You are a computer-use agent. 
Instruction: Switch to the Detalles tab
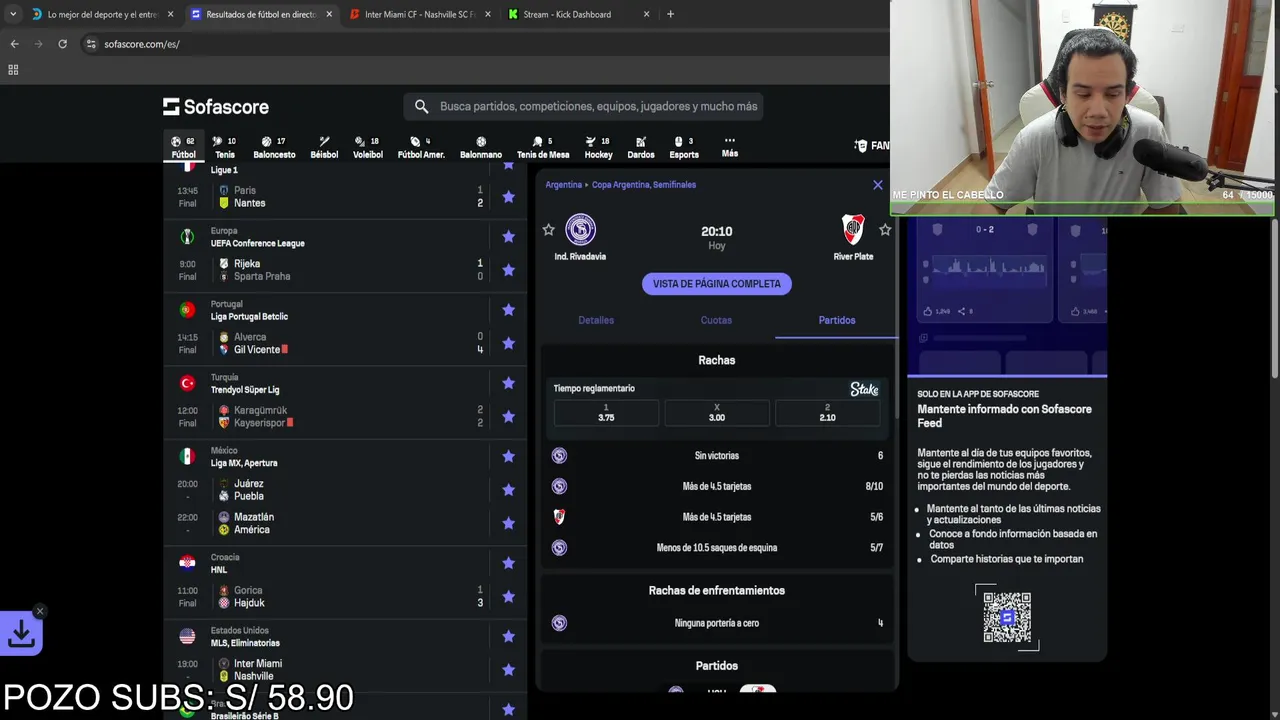click(596, 320)
